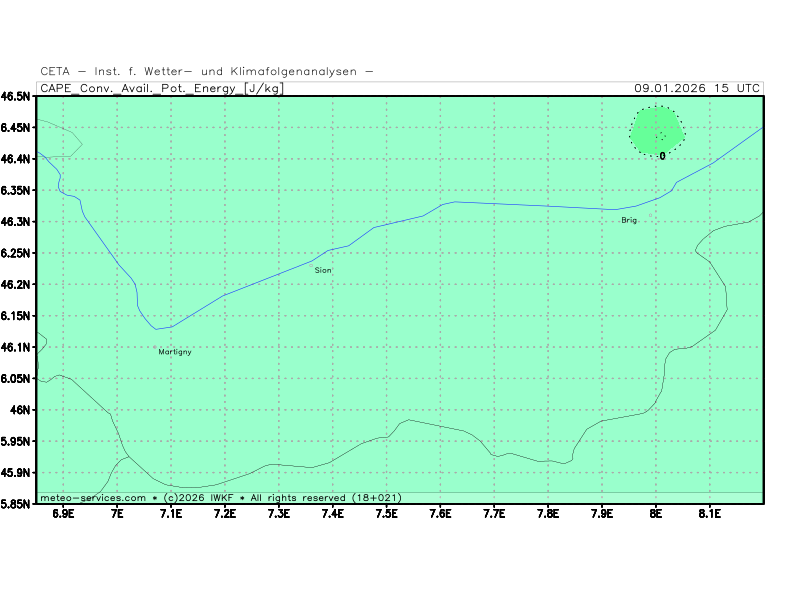Screen dimensions: 800x600
Task: Click the 8.1E longitude label
Action: pyautogui.click(x=710, y=514)
